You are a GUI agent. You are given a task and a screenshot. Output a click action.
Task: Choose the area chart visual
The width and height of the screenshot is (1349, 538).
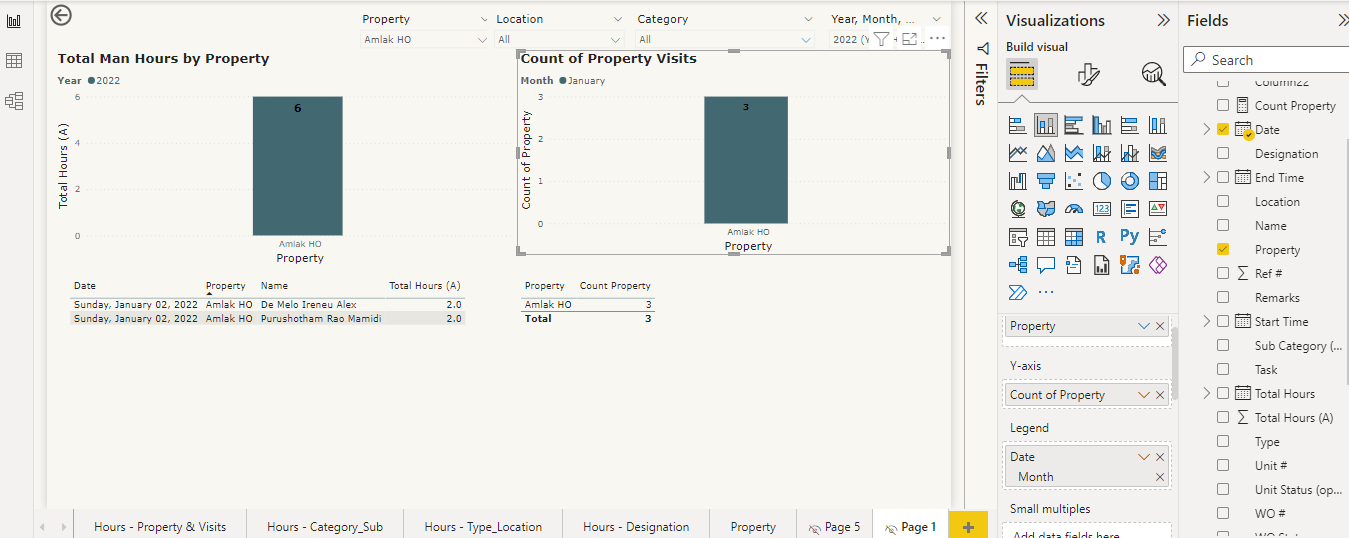[x=1046, y=153]
